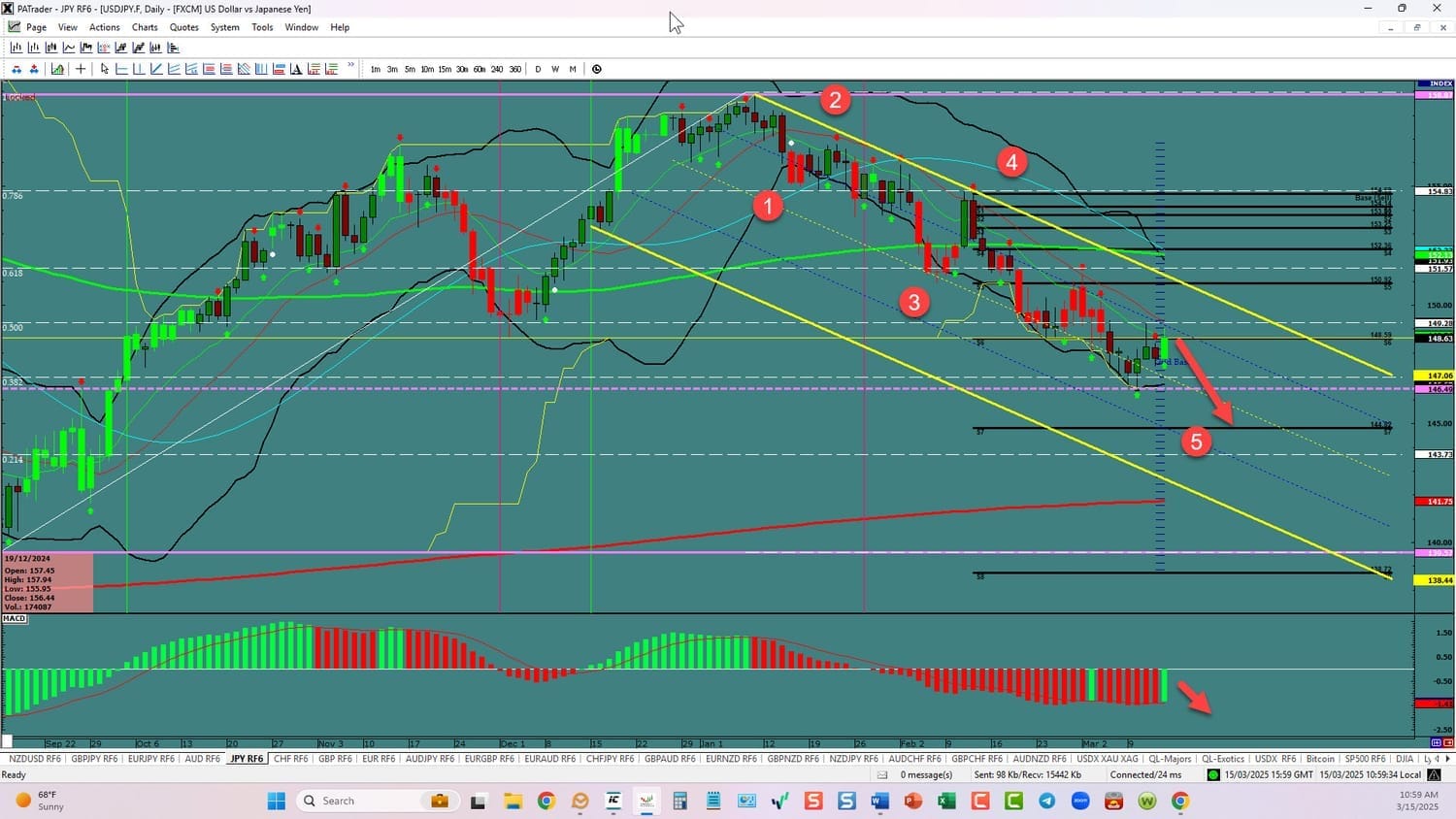
Task: Open the Window menu
Action: [302, 27]
